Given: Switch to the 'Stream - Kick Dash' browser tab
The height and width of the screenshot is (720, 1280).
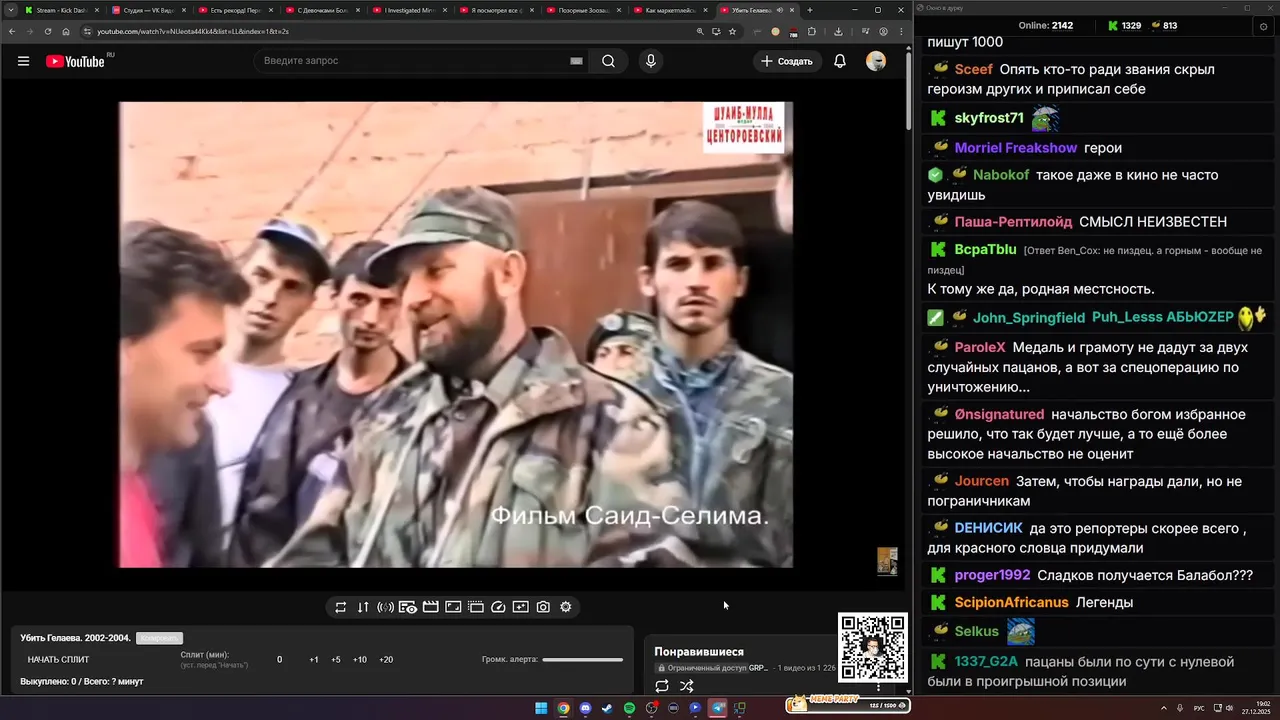Looking at the screenshot, I should point(61,10).
